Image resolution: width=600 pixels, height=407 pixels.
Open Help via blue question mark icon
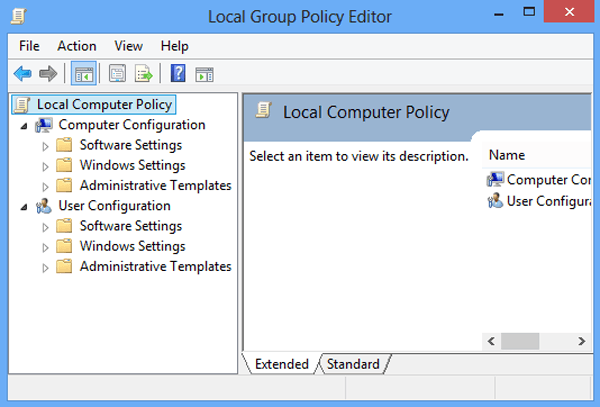[178, 73]
